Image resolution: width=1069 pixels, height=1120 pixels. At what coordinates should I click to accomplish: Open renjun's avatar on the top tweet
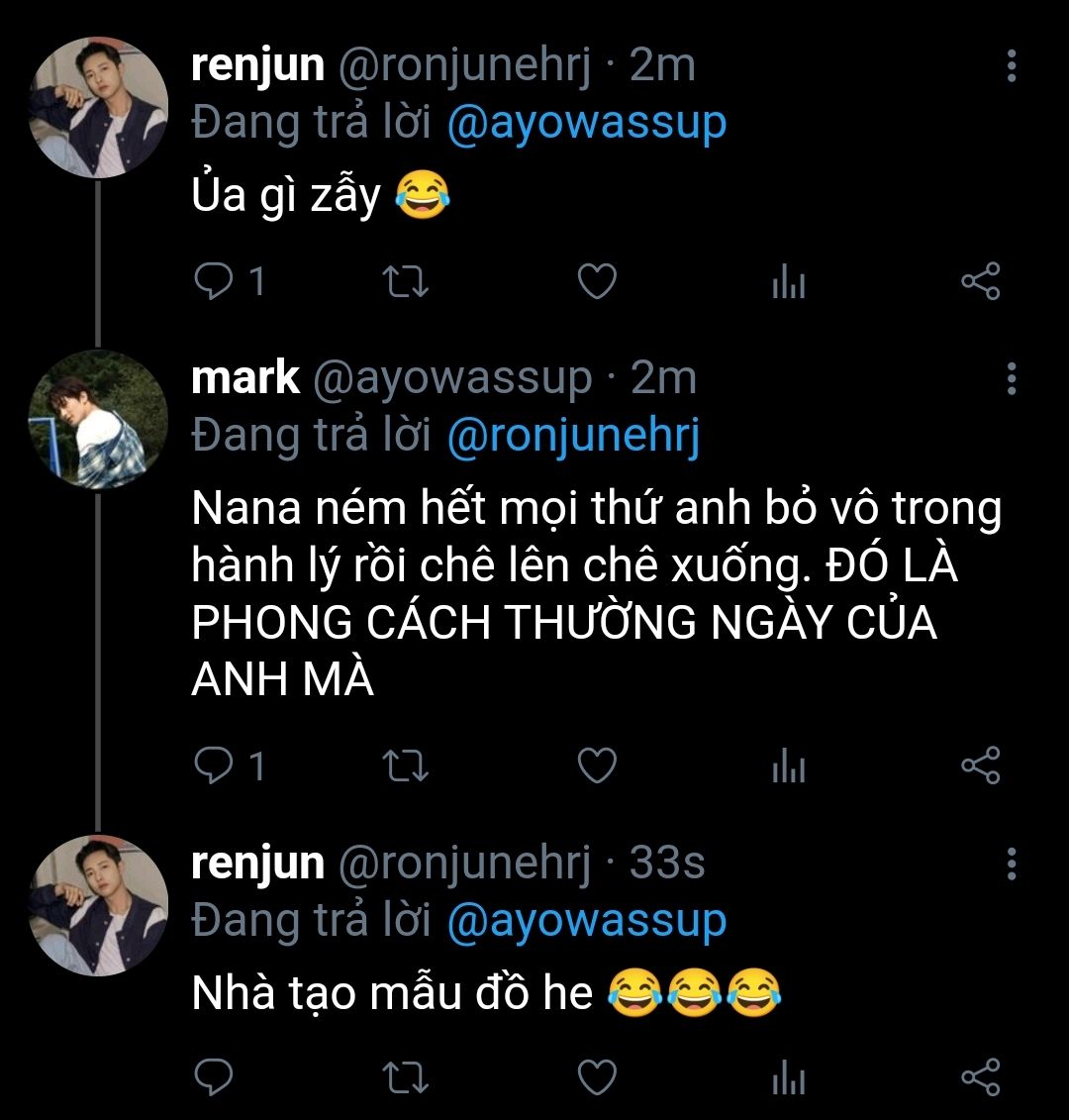click(97, 108)
